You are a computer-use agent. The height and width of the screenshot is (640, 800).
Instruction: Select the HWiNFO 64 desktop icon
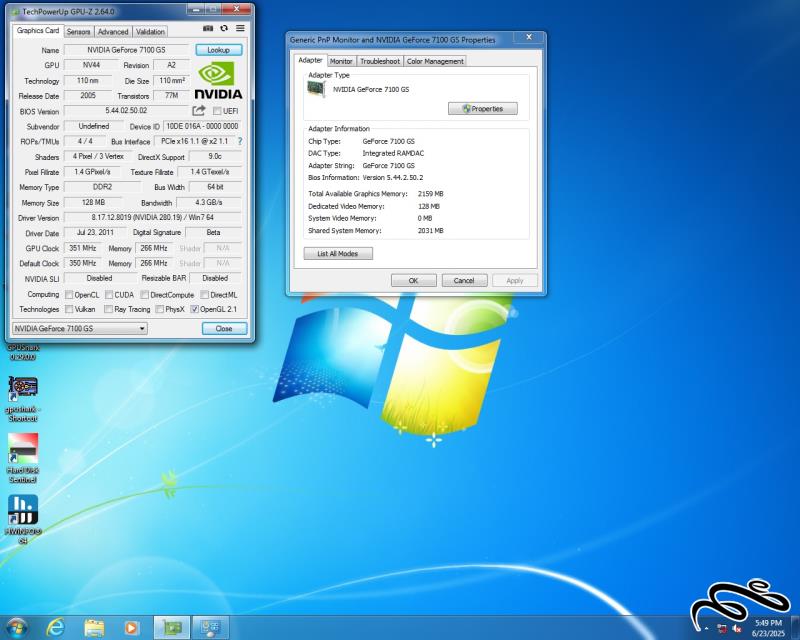pyautogui.click(x=22, y=520)
